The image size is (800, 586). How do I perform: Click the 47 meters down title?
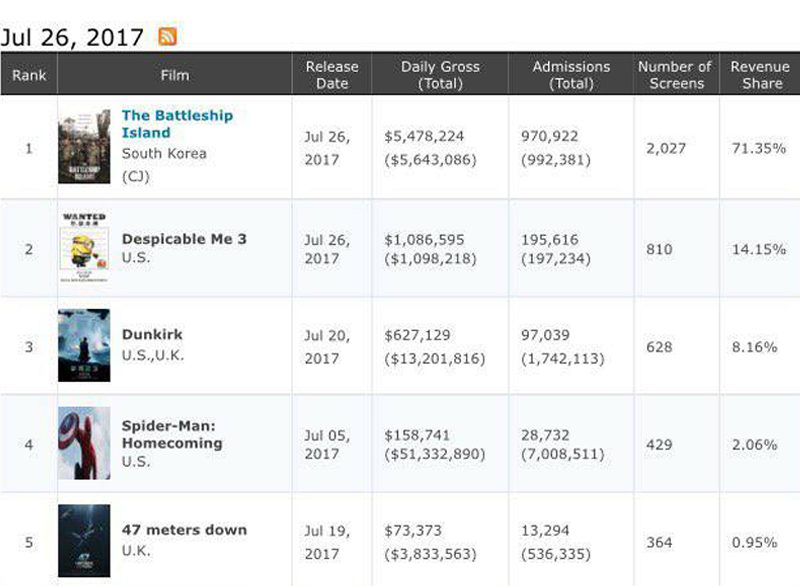pyautogui.click(x=184, y=530)
